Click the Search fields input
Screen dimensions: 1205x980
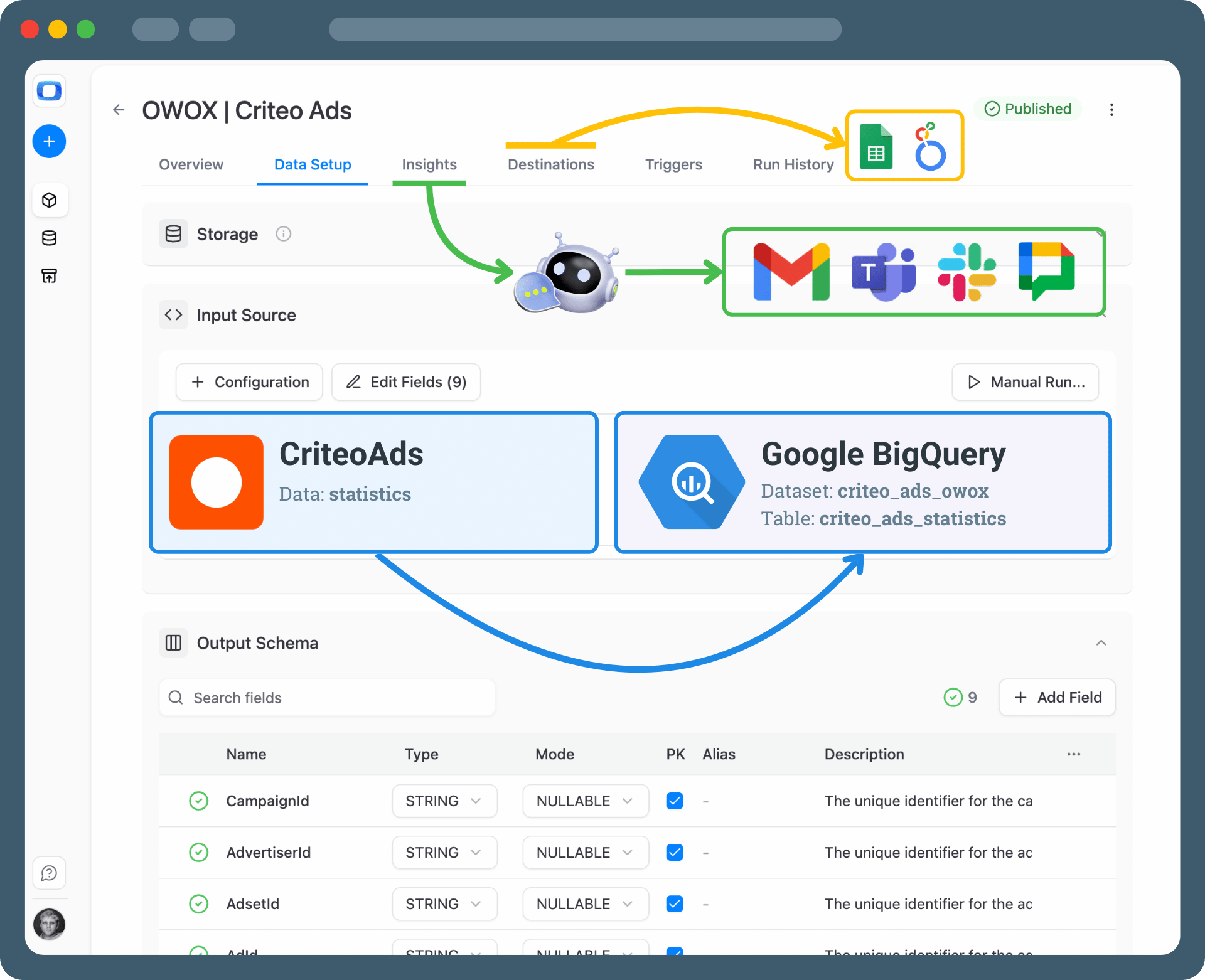pos(326,698)
